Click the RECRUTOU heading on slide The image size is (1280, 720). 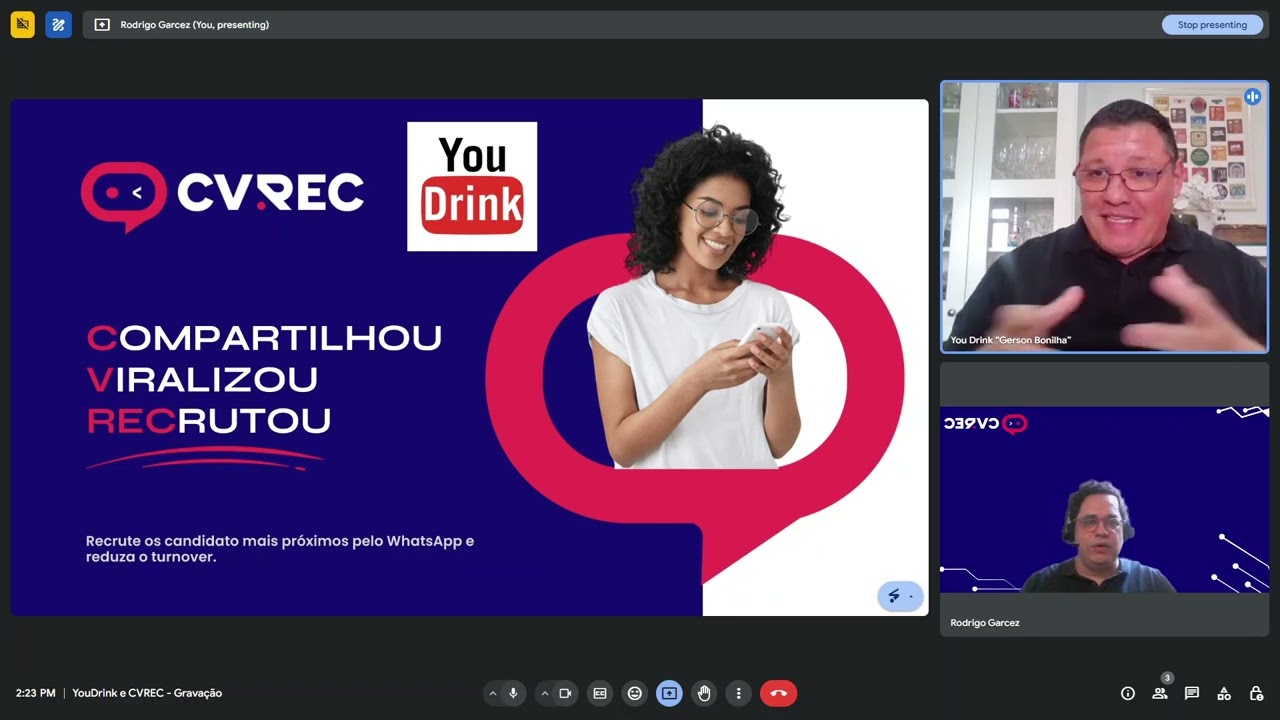click(x=209, y=421)
